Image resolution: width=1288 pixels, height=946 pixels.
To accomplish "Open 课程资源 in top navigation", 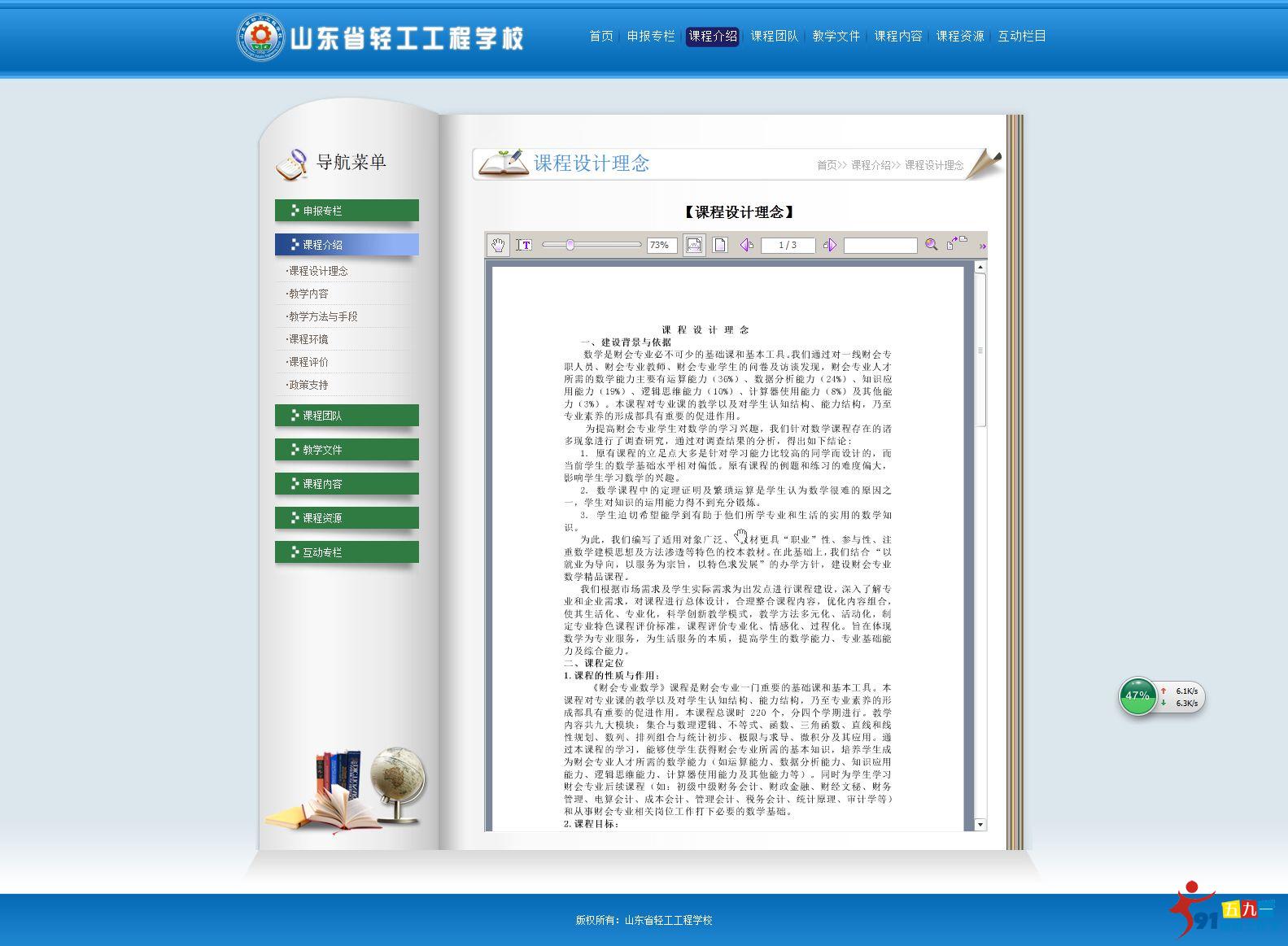I will pyautogui.click(x=959, y=36).
